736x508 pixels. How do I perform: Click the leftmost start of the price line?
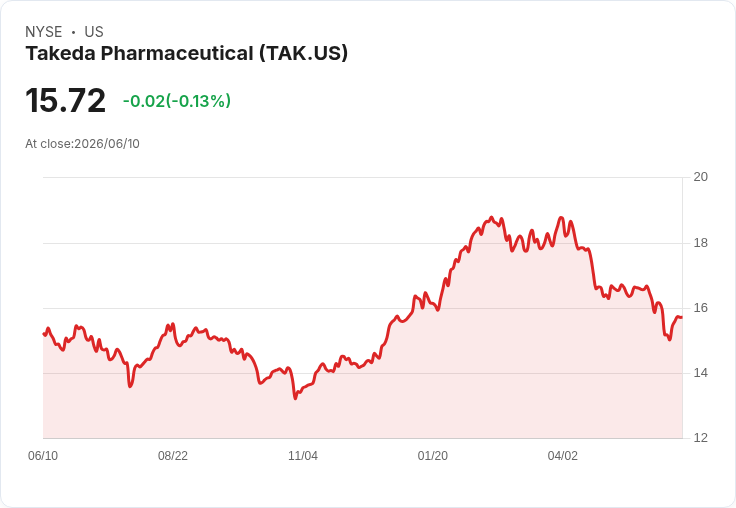[x=44, y=334]
